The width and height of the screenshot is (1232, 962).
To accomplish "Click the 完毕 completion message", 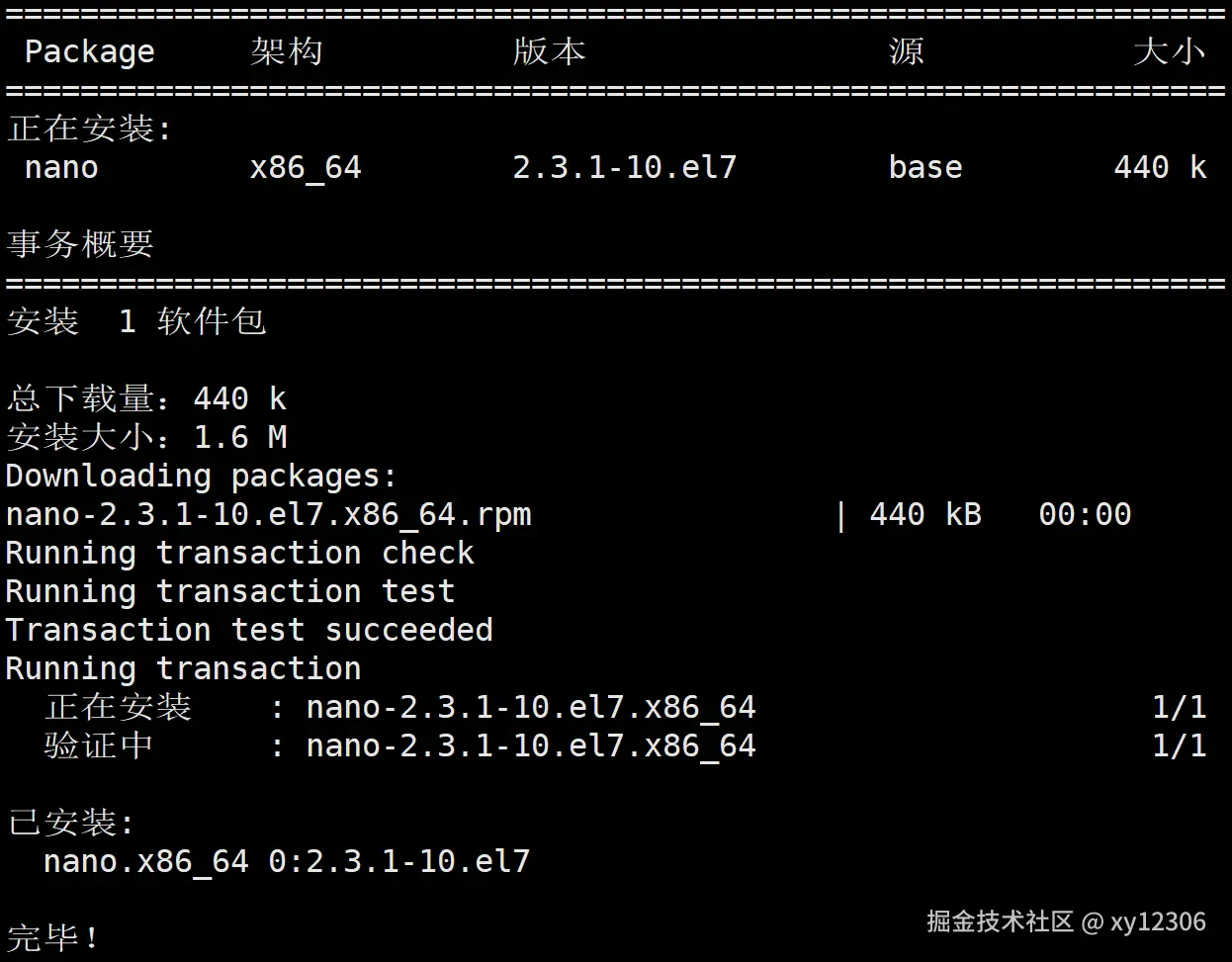I will tap(53, 937).
